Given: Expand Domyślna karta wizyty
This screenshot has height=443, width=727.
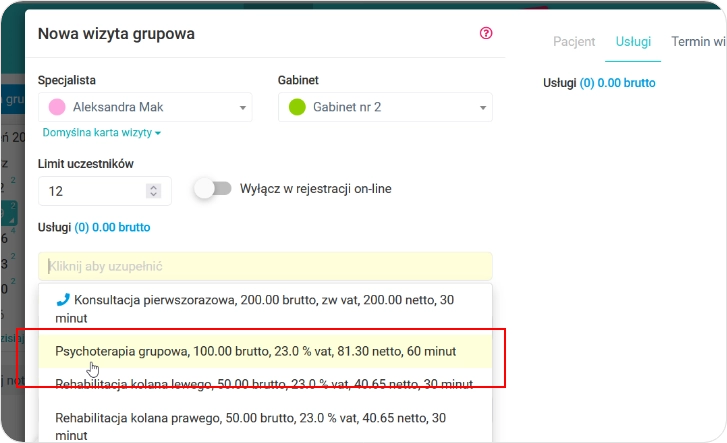Looking at the screenshot, I should pos(101,132).
